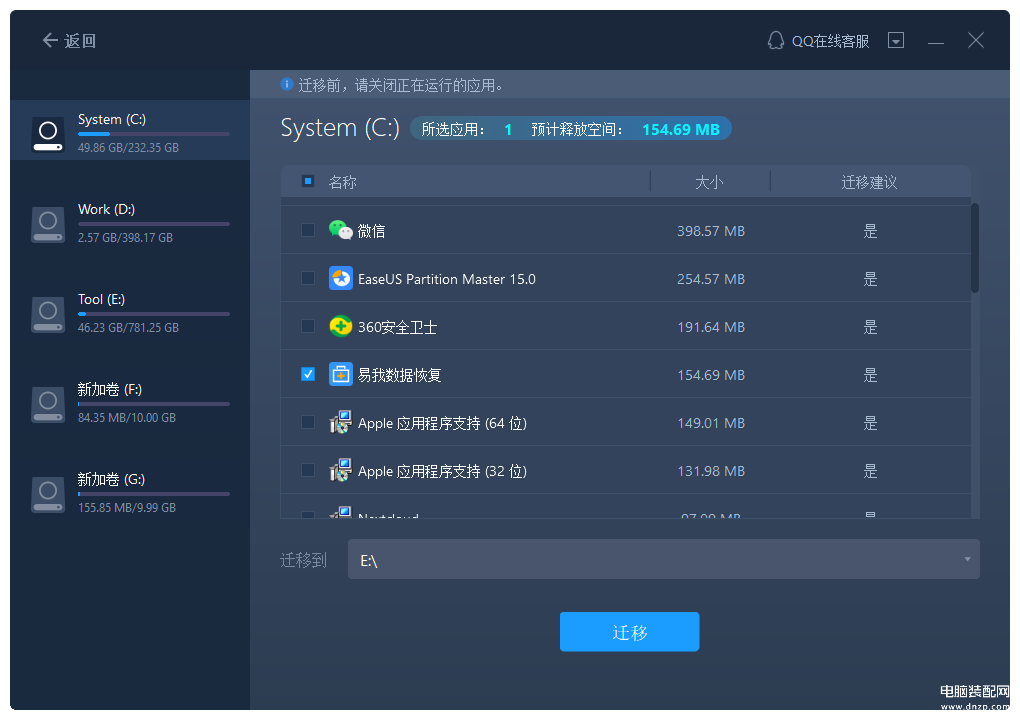Click the System (C:) heading title
Image resolution: width=1020 pixels, height=720 pixels.
[x=340, y=128]
